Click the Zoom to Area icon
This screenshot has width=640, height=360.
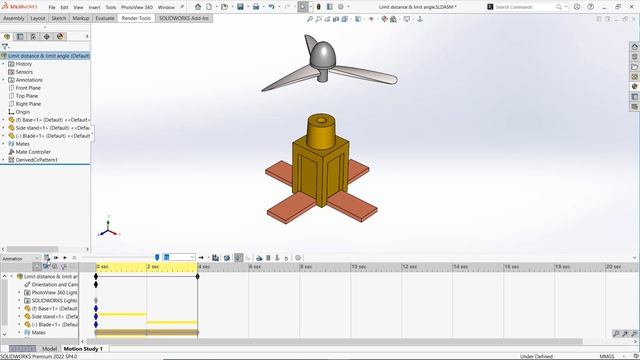[318, 19]
